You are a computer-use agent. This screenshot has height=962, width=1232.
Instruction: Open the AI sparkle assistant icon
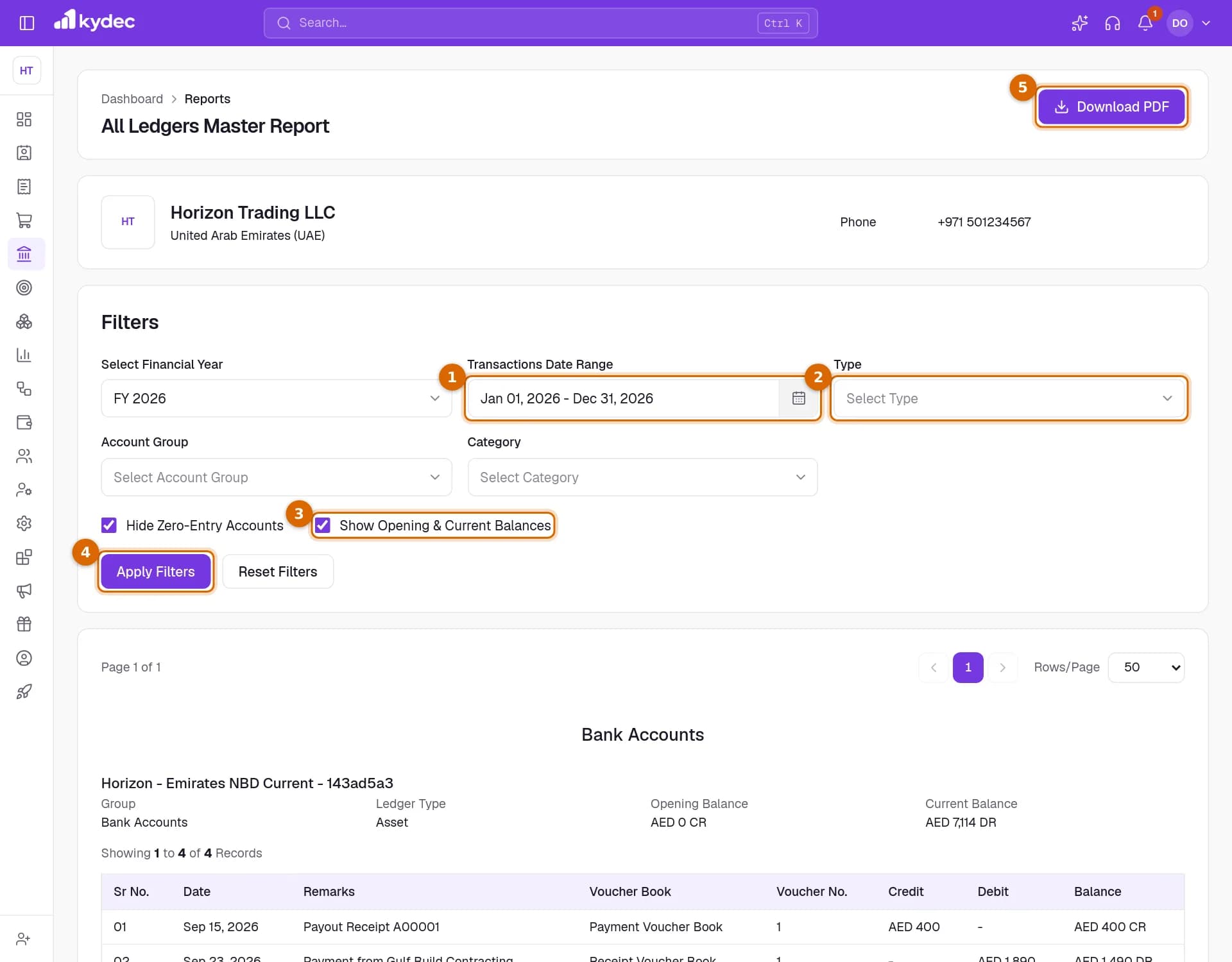pos(1079,23)
